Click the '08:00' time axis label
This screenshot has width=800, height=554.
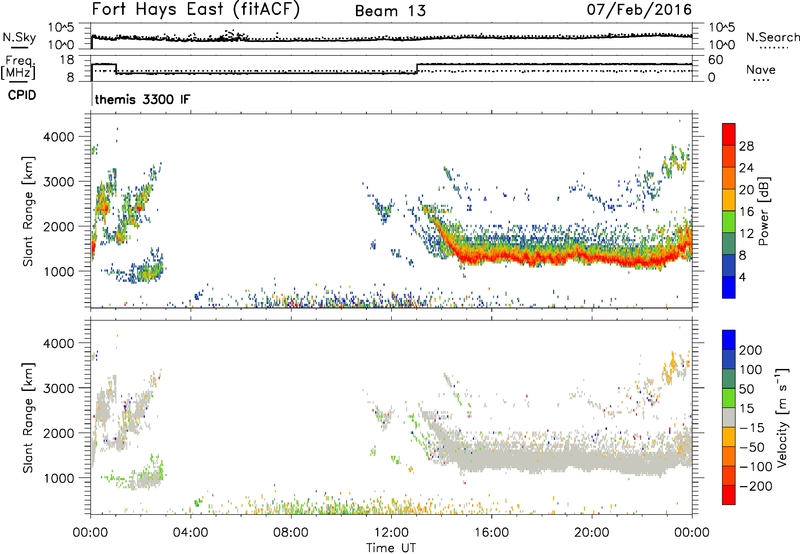pyautogui.click(x=290, y=533)
